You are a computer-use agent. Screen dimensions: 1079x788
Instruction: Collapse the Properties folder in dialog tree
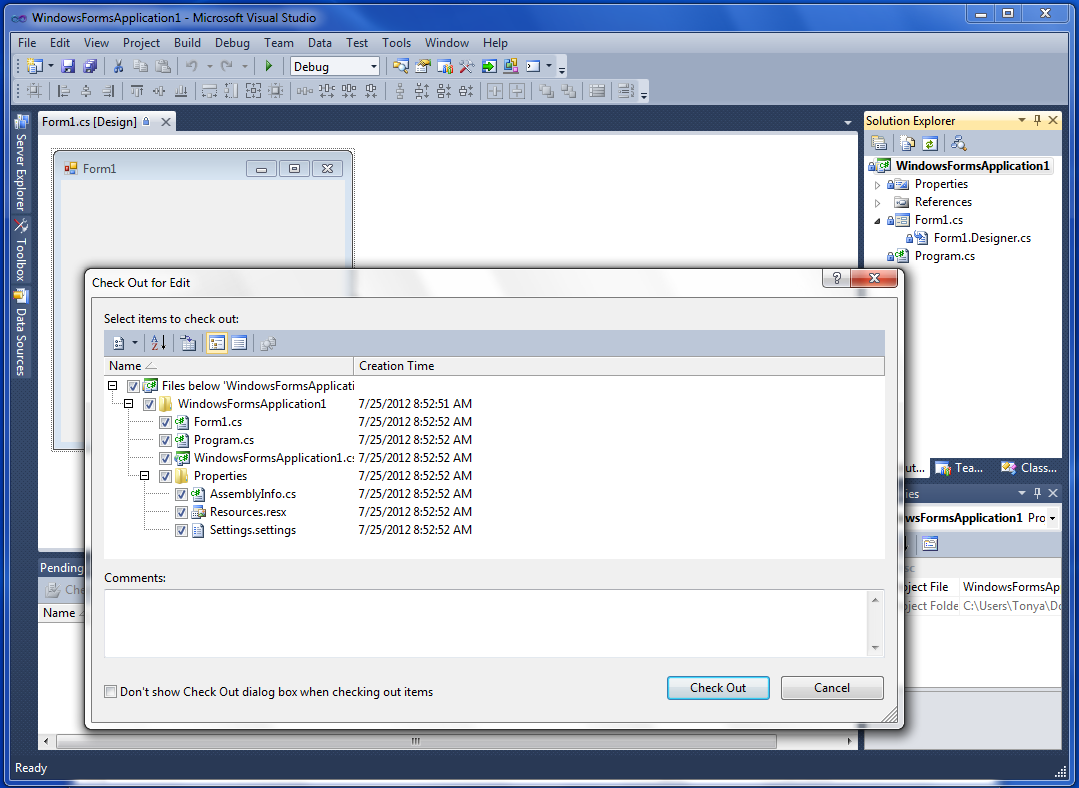click(x=145, y=476)
